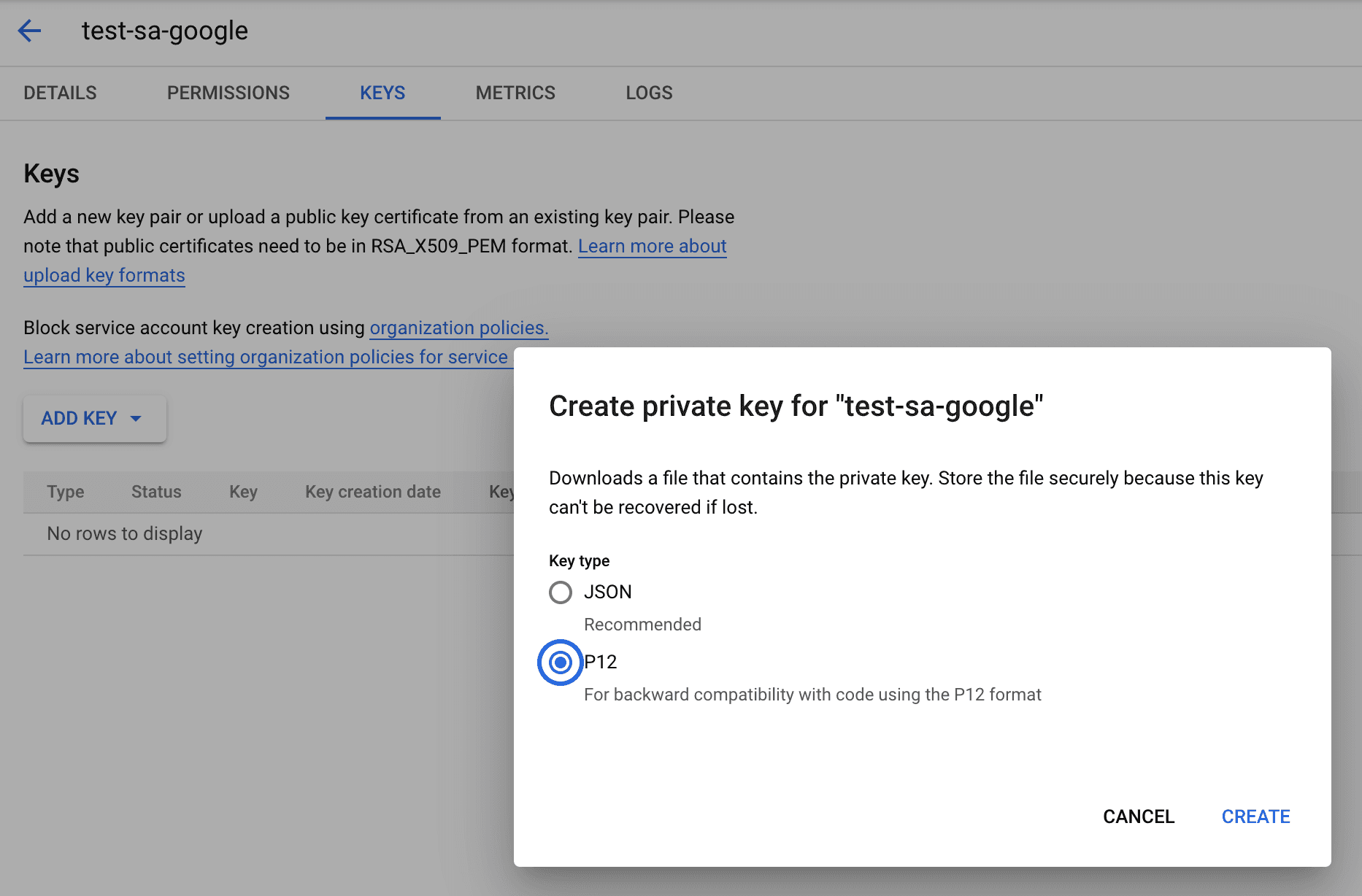The height and width of the screenshot is (896, 1362).
Task: Choose the P12 key type radio button
Action: pyautogui.click(x=561, y=663)
